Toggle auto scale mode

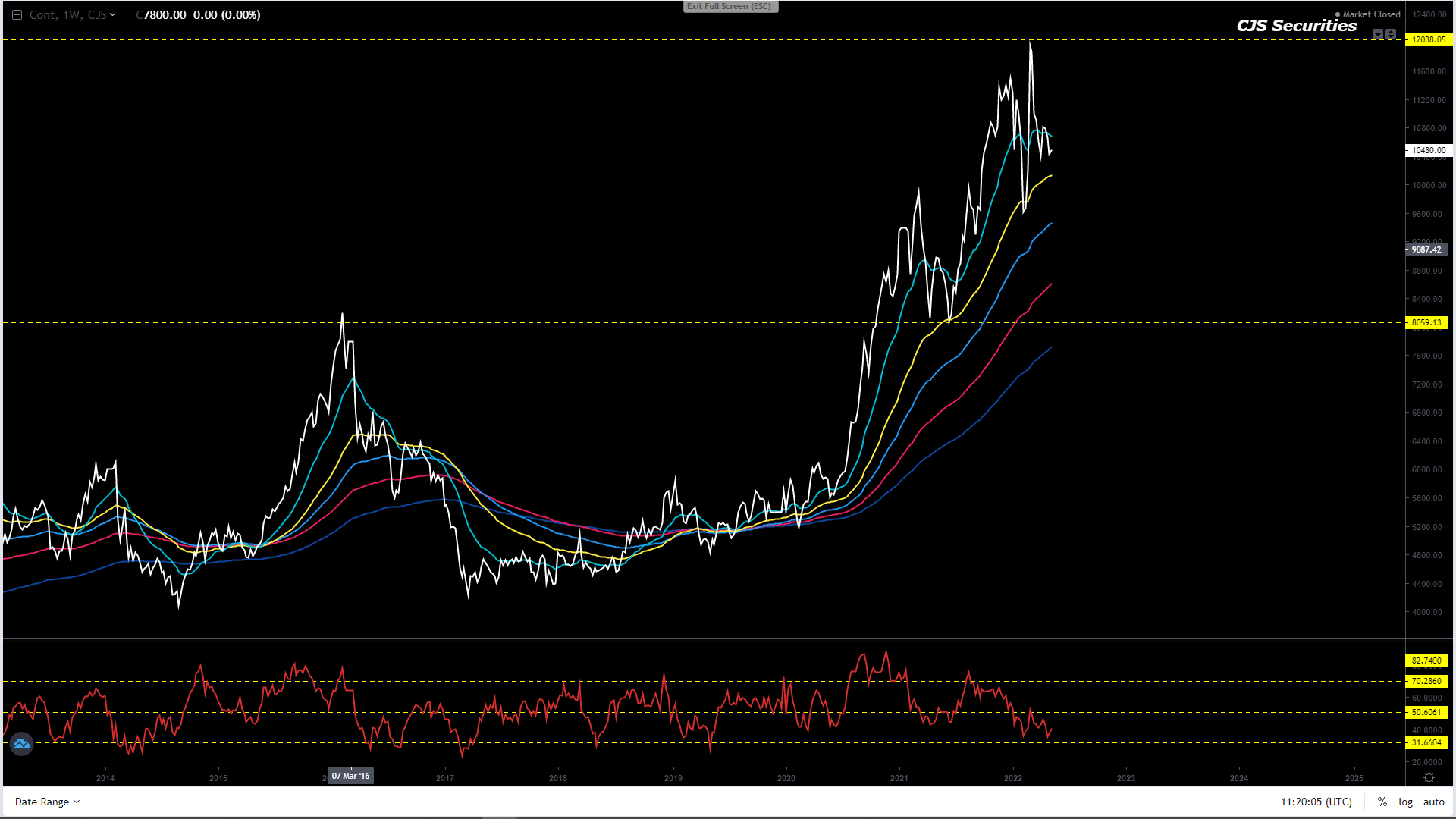pos(1433,802)
